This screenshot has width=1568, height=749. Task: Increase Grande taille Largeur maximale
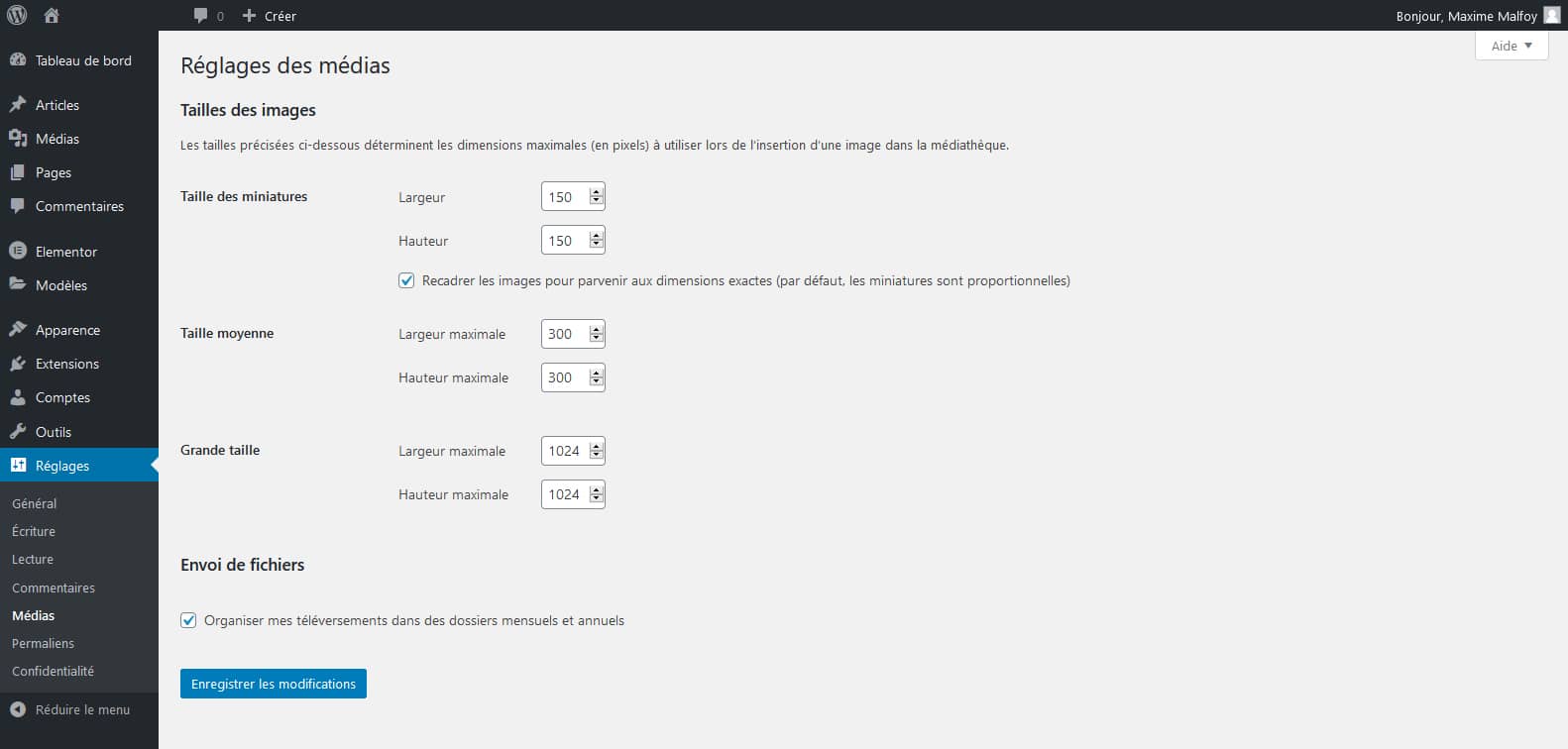coord(596,446)
